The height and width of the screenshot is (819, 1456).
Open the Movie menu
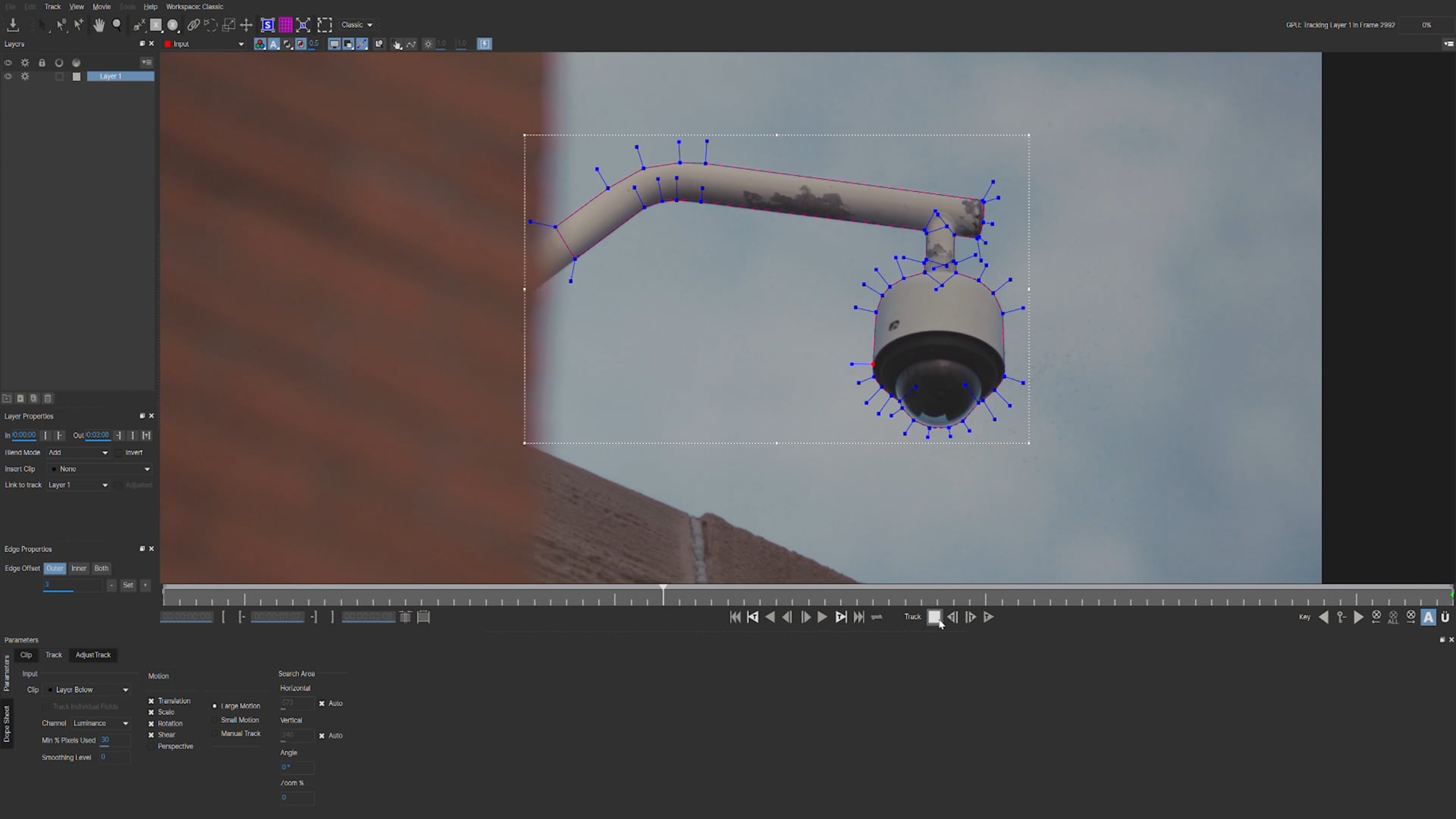[102, 7]
